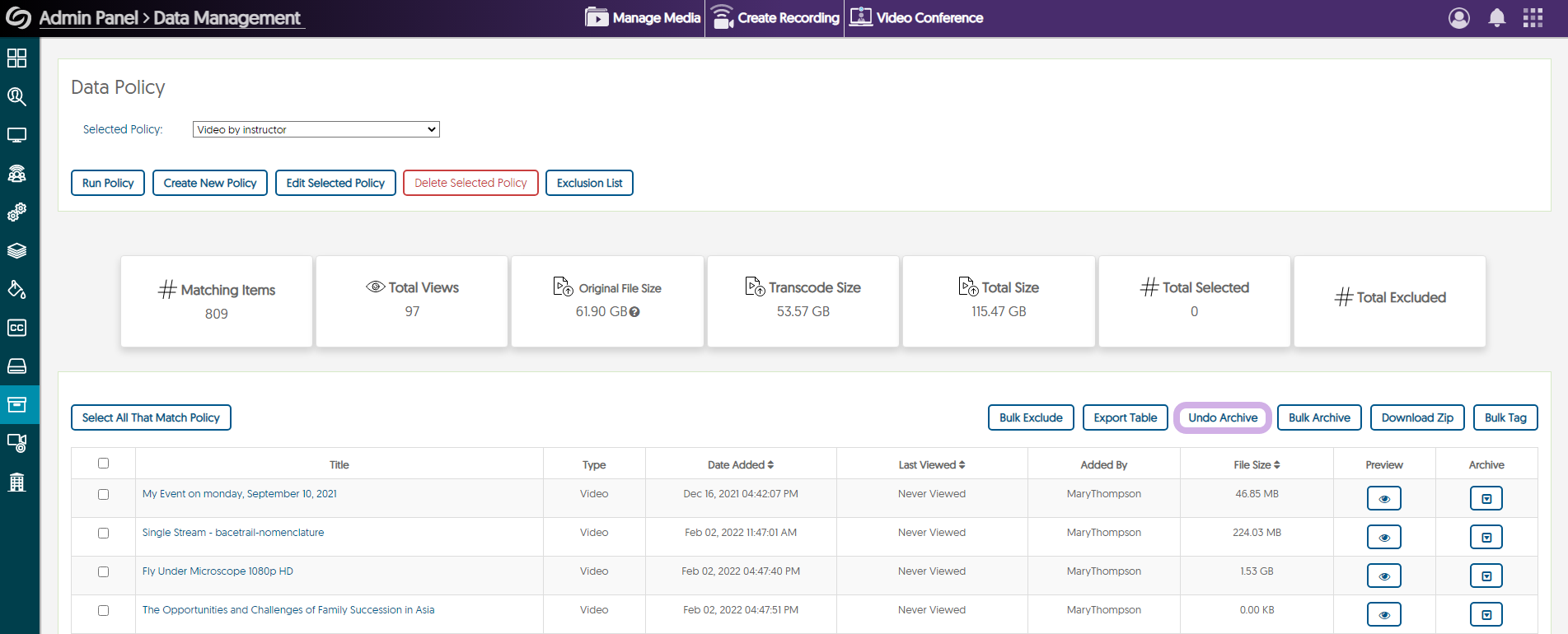Open the Selected Policy dropdown
Image resolution: width=1568 pixels, height=634 pixels.
(316, 129)
